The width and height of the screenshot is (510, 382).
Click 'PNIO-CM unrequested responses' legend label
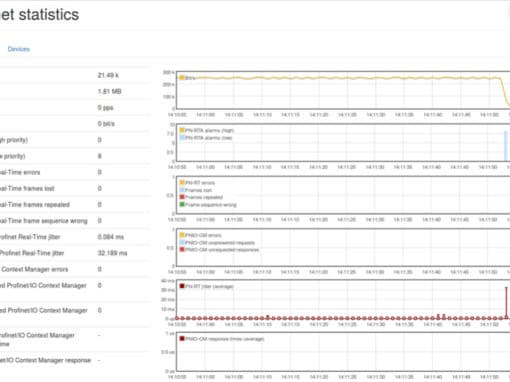222,250
